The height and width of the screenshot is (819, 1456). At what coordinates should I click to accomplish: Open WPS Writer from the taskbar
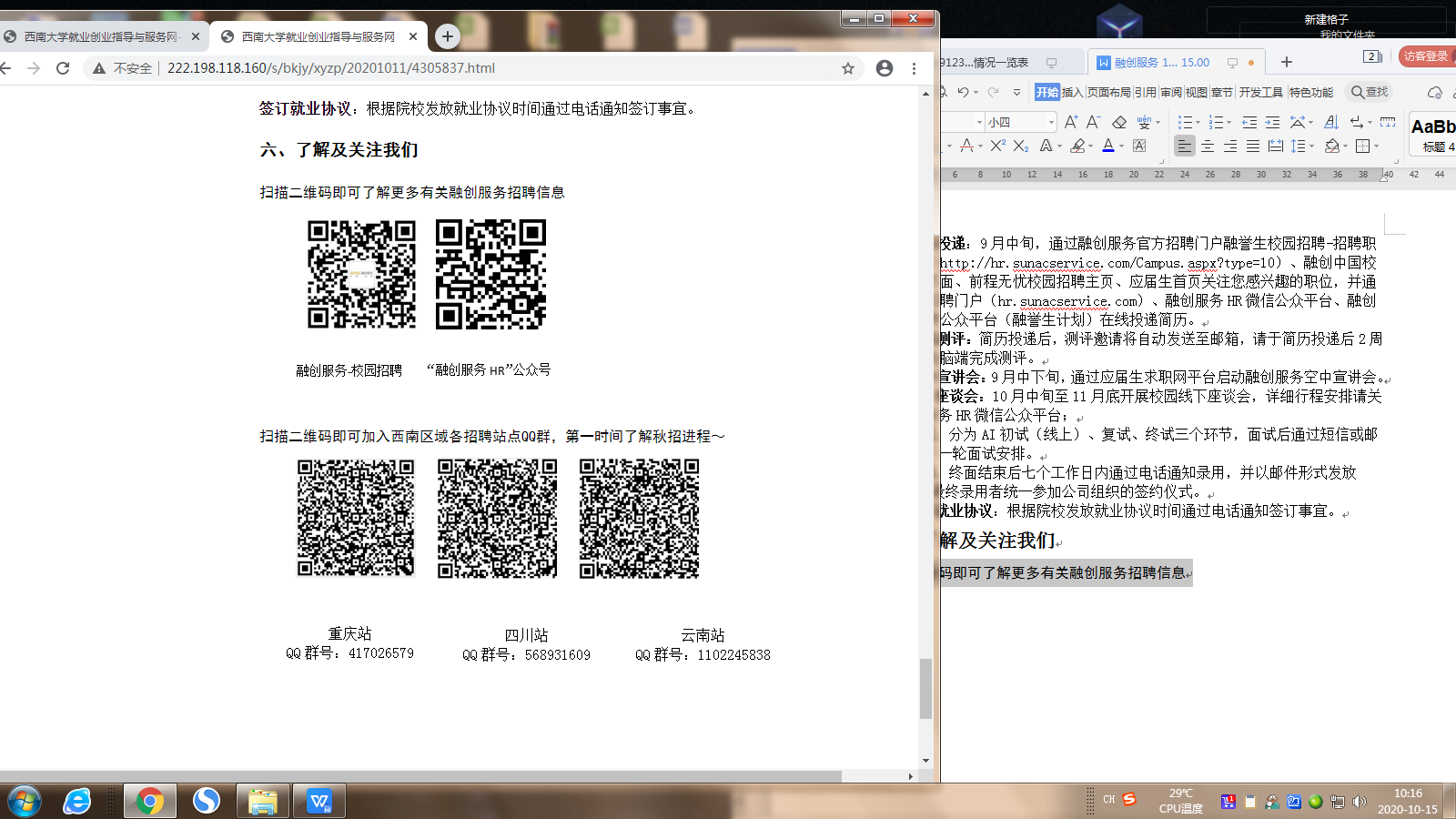pos(318,801)
